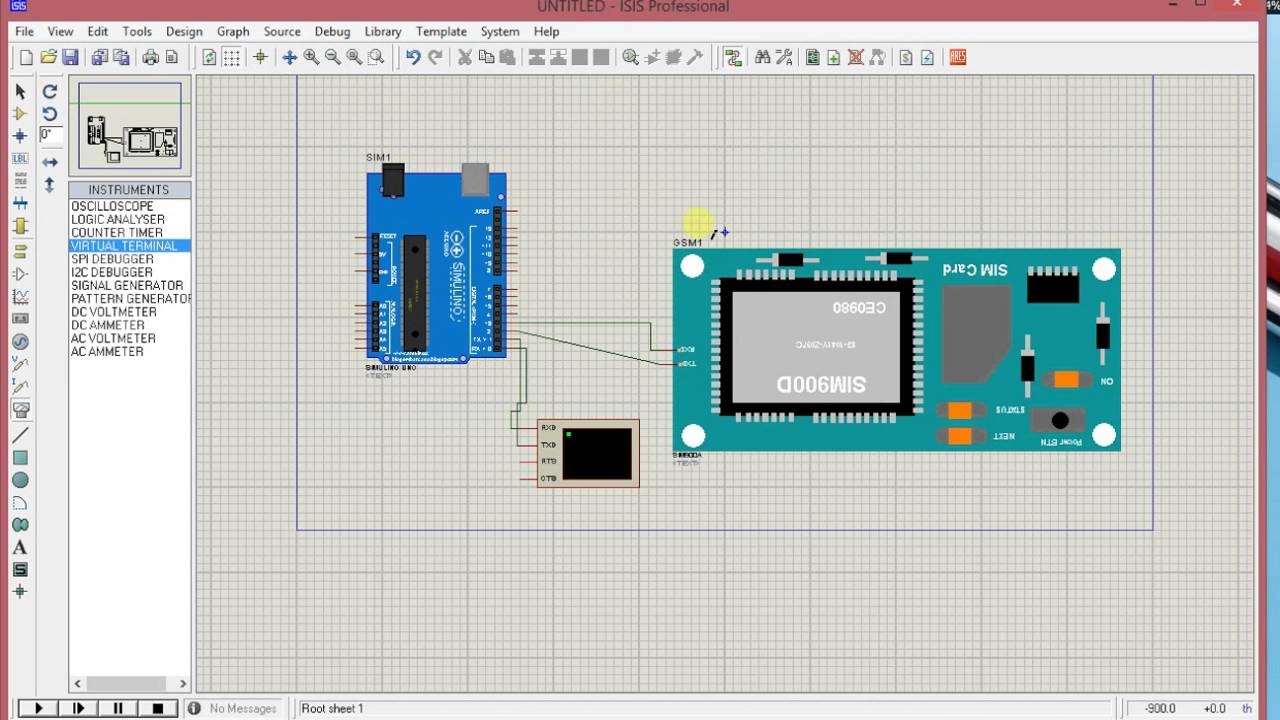Save the current design
Screen dimensions: 1280x720
click(x=70, y=57)
